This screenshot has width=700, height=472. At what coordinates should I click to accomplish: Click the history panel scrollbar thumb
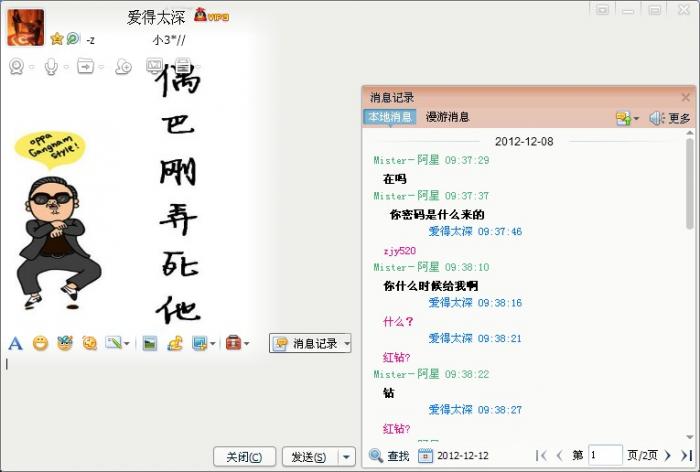690,184
